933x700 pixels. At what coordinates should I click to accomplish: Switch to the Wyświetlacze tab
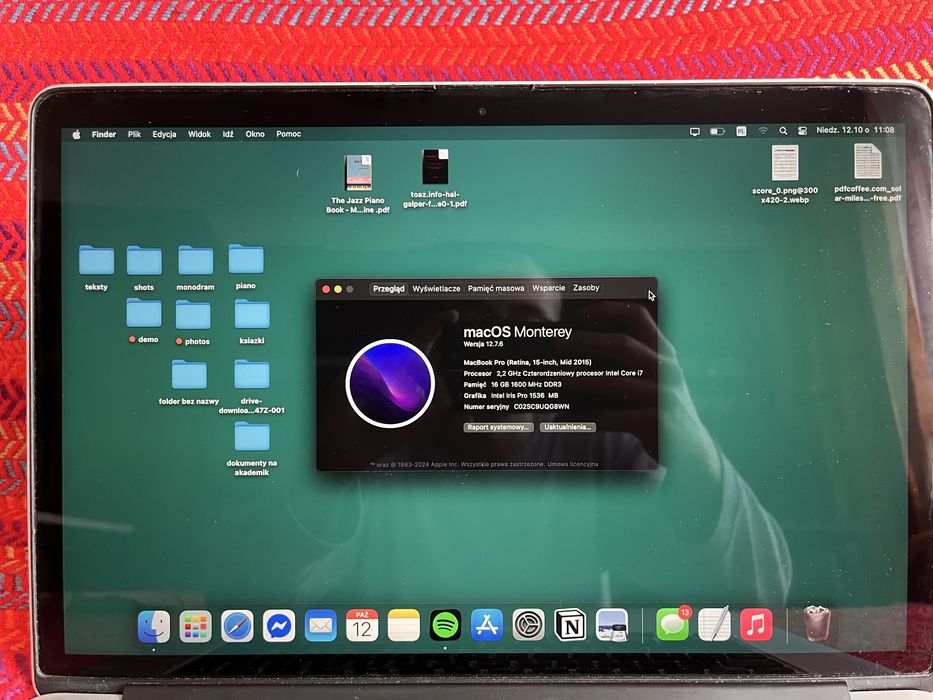(x=436, y=289)
